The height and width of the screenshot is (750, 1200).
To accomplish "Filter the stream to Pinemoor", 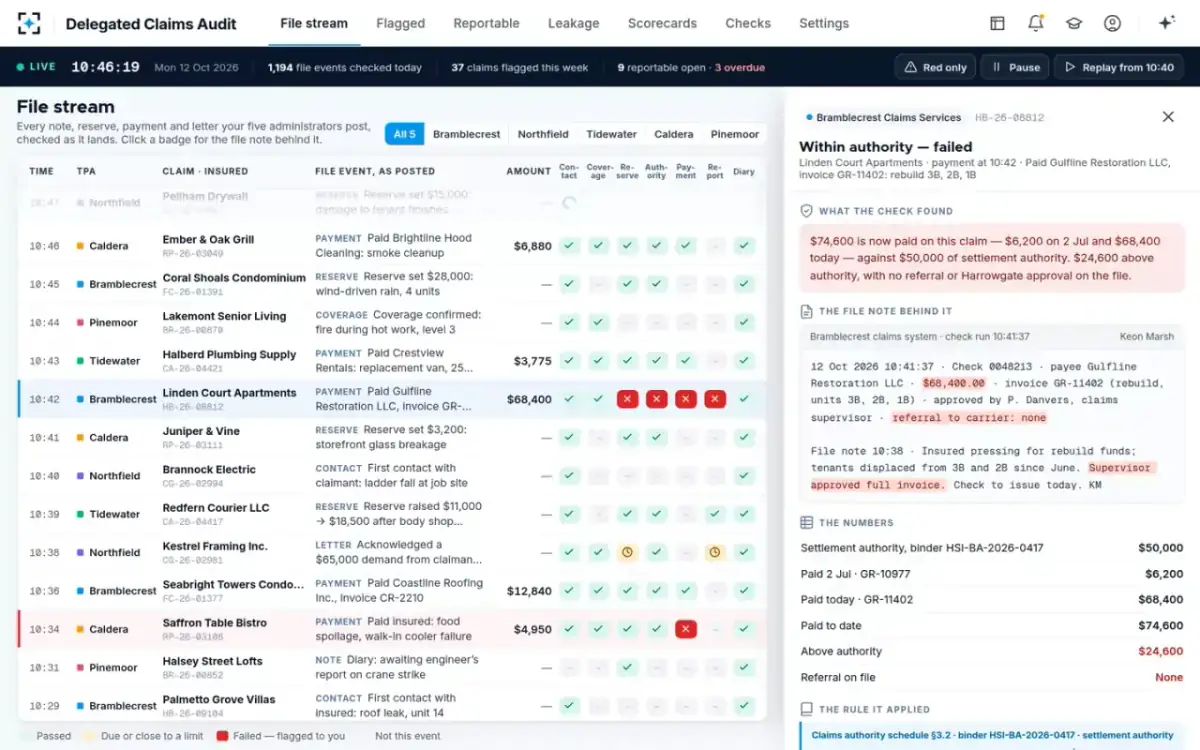I will point(735,134).
